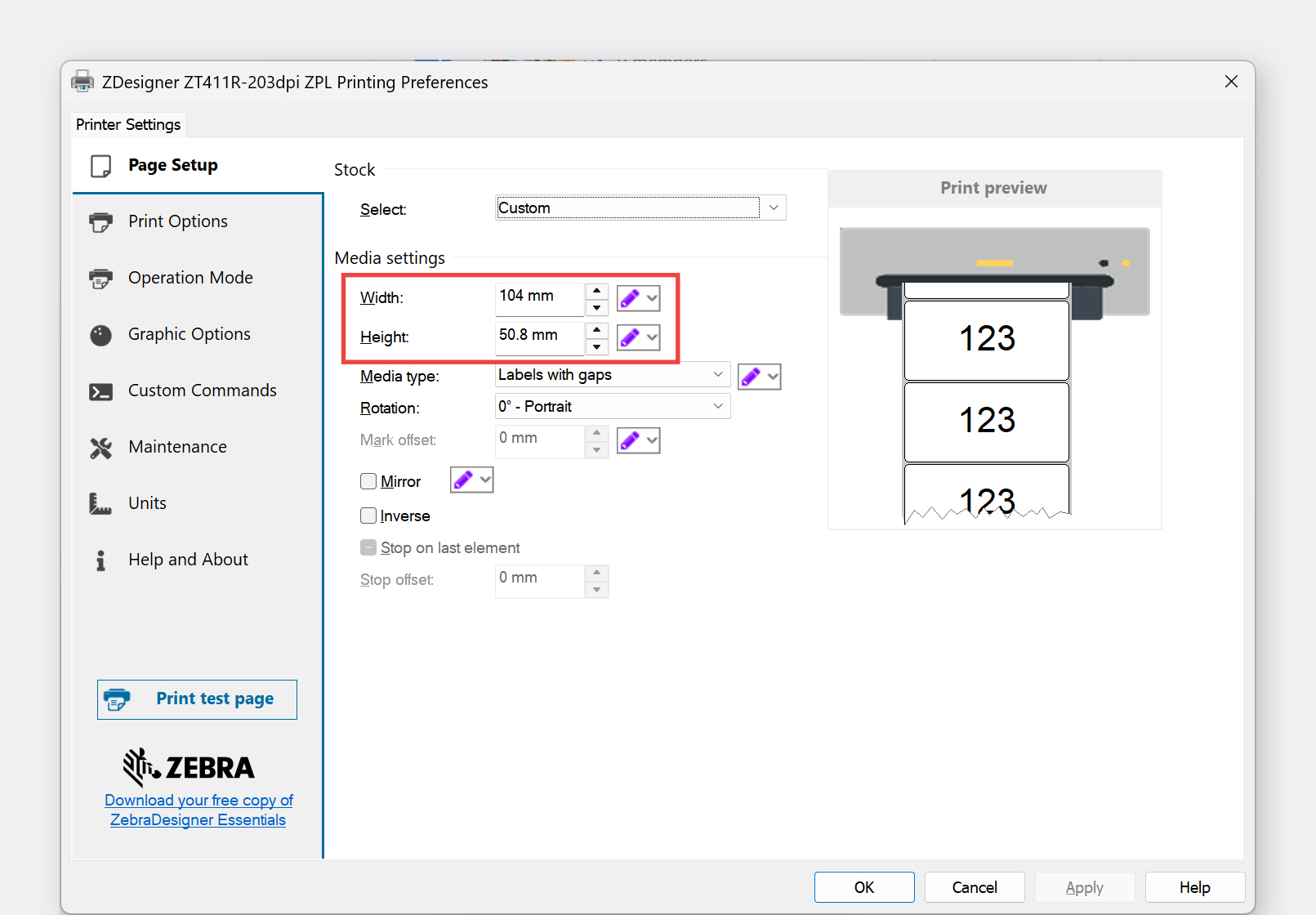
Task: Switch to the Printer Settings tab
Action: tap(128, 124)
